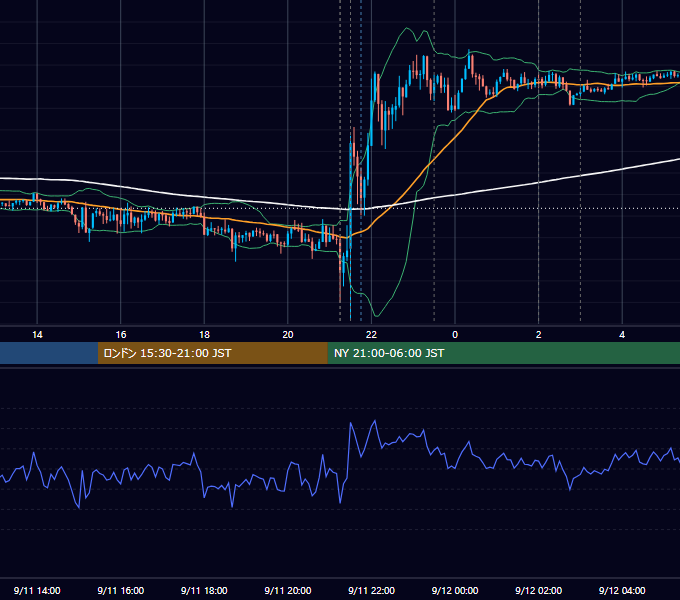The width and height of the screenshot is (680, 600).
Task: Click the 2 hour label on price chart axis
Action: coord(539,335)
